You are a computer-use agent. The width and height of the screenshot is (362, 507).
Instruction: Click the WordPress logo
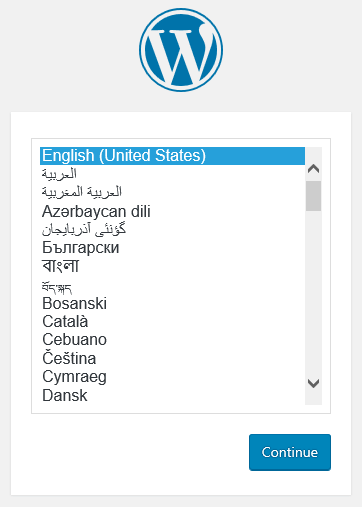coord(181,50)
